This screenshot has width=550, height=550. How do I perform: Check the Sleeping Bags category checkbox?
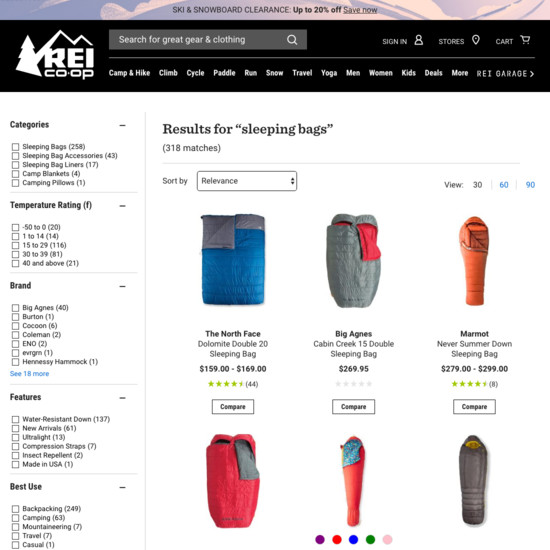tap(15, 147)
